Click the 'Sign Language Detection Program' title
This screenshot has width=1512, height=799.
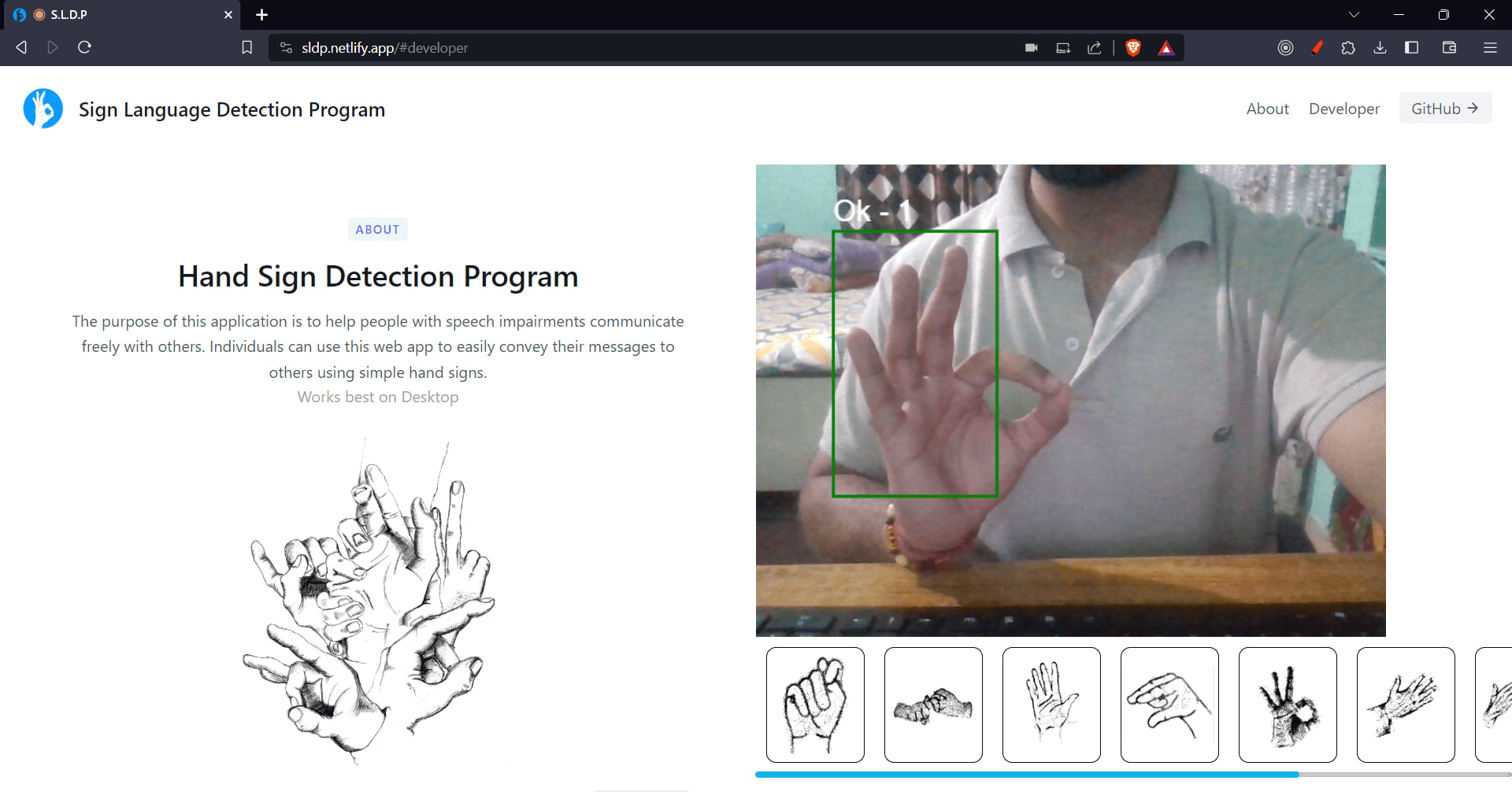(232, 109)
